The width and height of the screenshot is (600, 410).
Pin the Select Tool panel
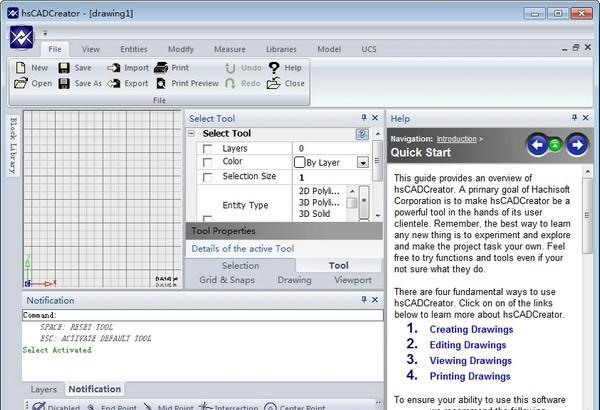click(364, 118)
